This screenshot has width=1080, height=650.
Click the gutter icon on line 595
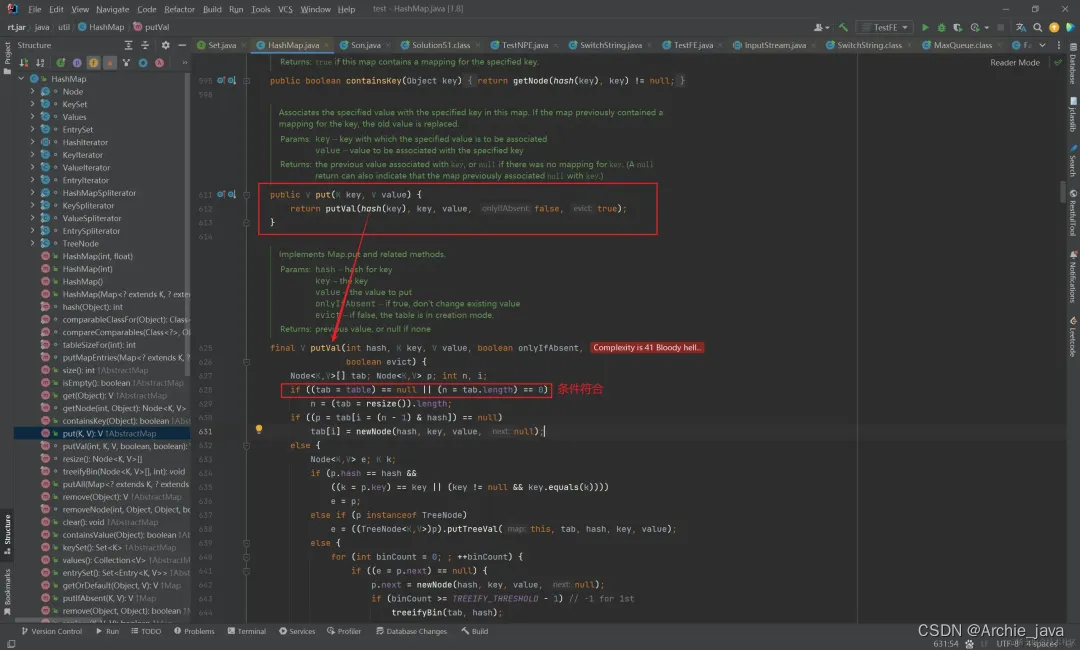[221, 81]
